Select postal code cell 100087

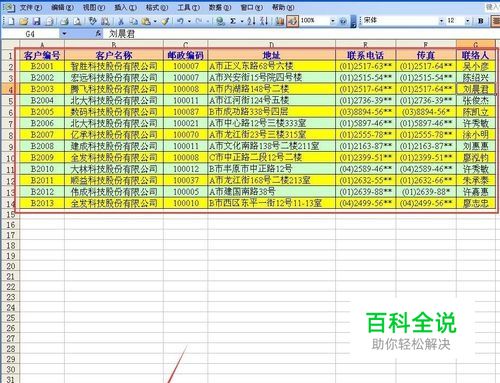tap(186, 112)
